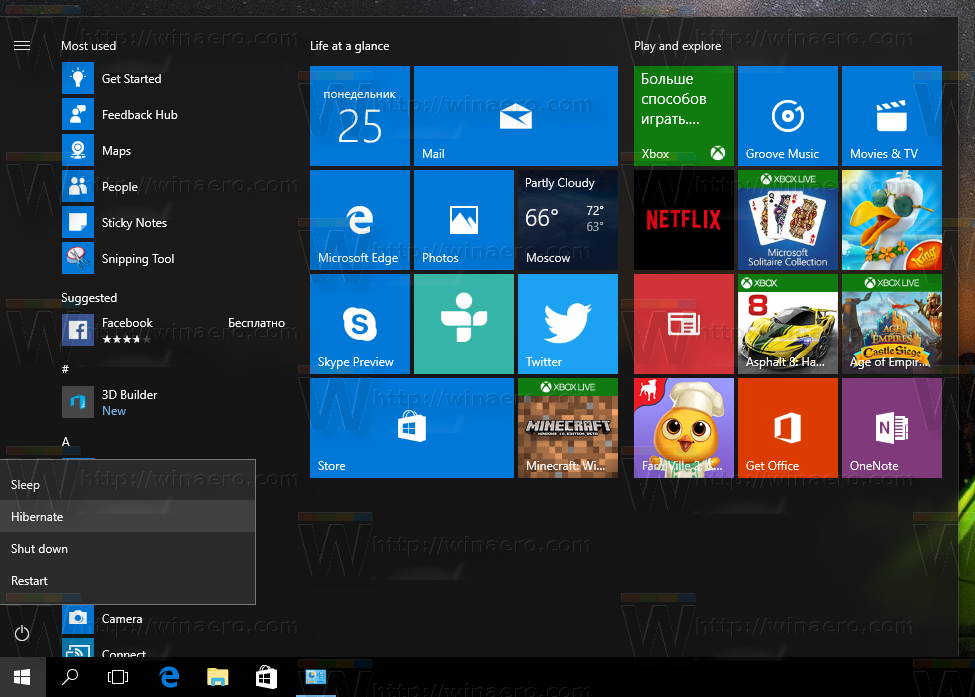Open the Movies & TV tile
Screen dimensions: 975x697
pos(892,116)
